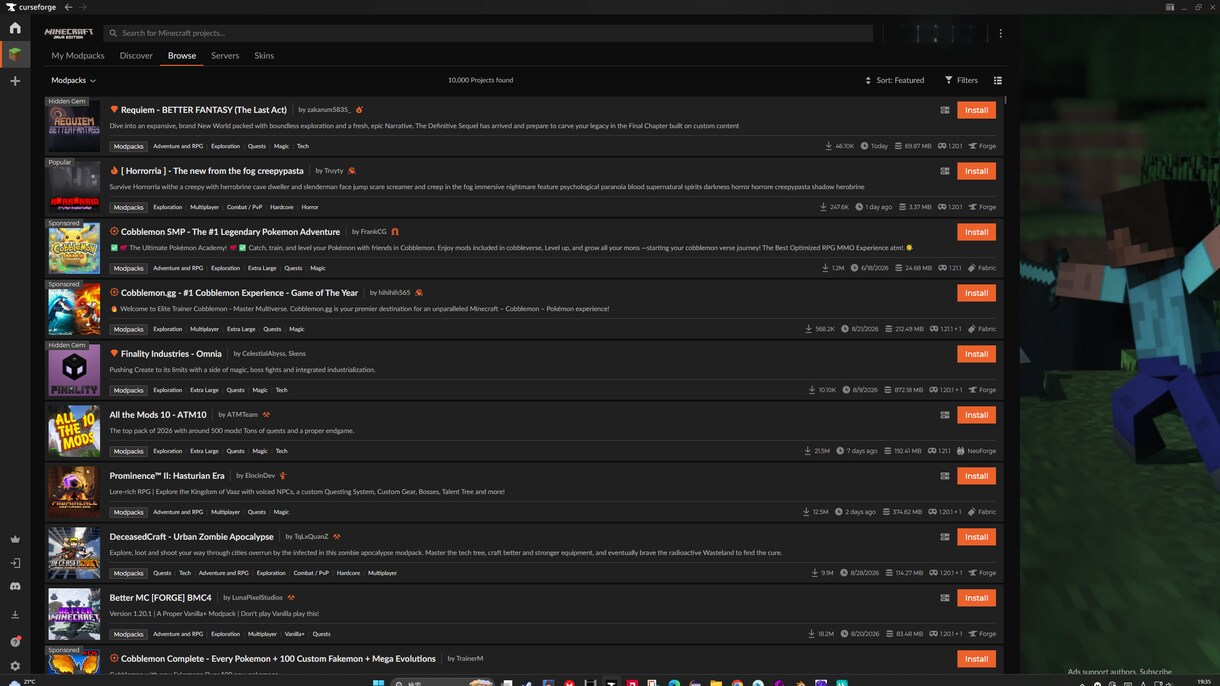Viewport: 1220px width, 686px height.
Task: Select the Minecraft game icon in sidebar
Action: pyautogui.click(x=15, y=54)
